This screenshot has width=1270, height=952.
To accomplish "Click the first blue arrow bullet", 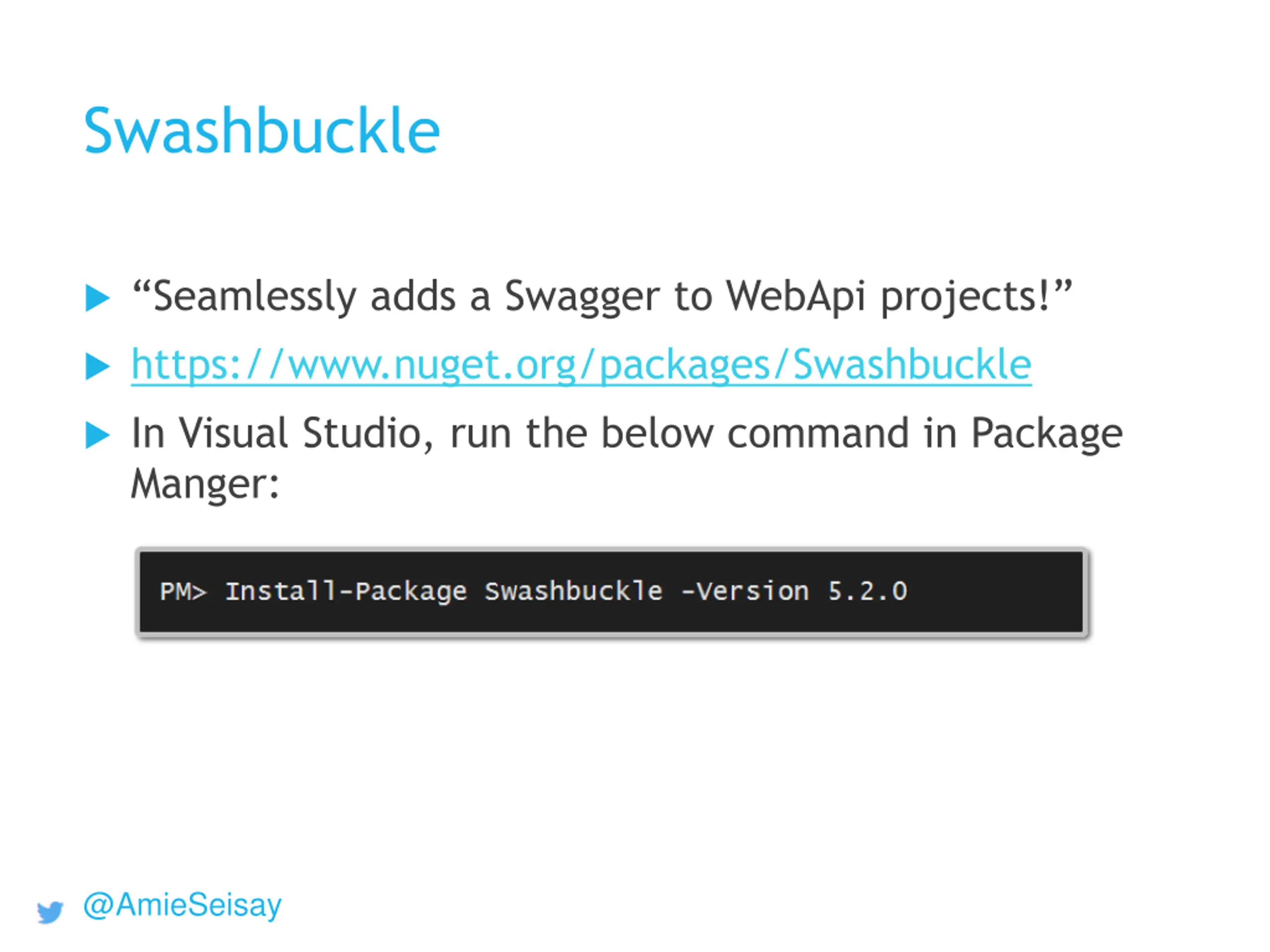I will click(98, 298).
